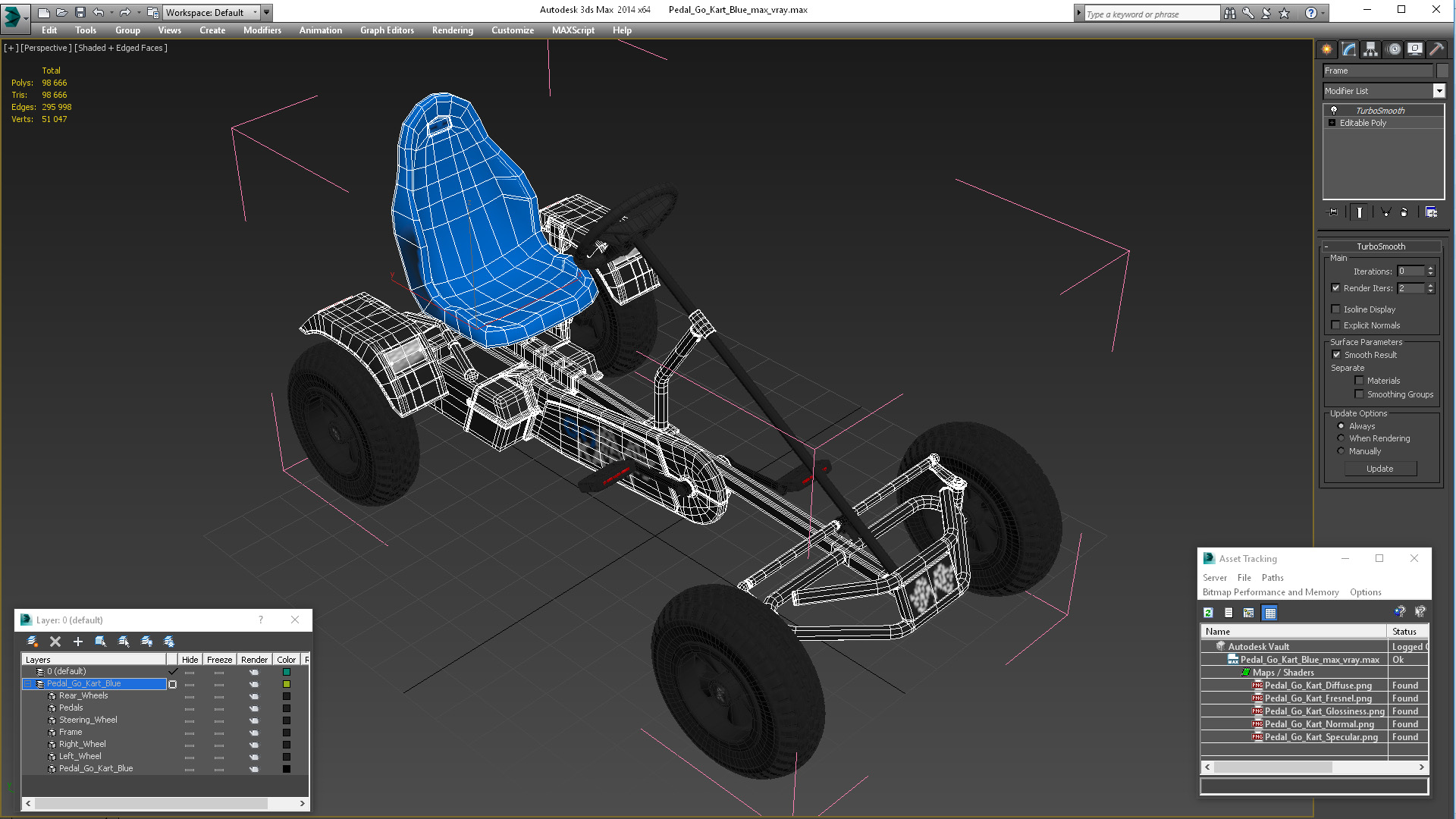The height and width of the screenshot is (819, 1456).
Task: Select Always update option
Action: [1341, 426]
